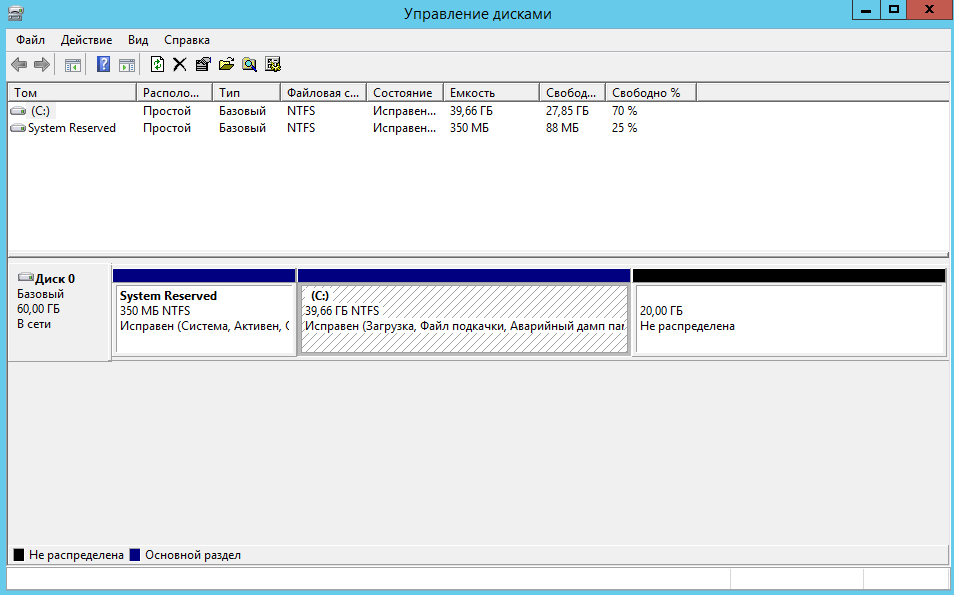Click the last toolbar settings icon

coord(272,64)
